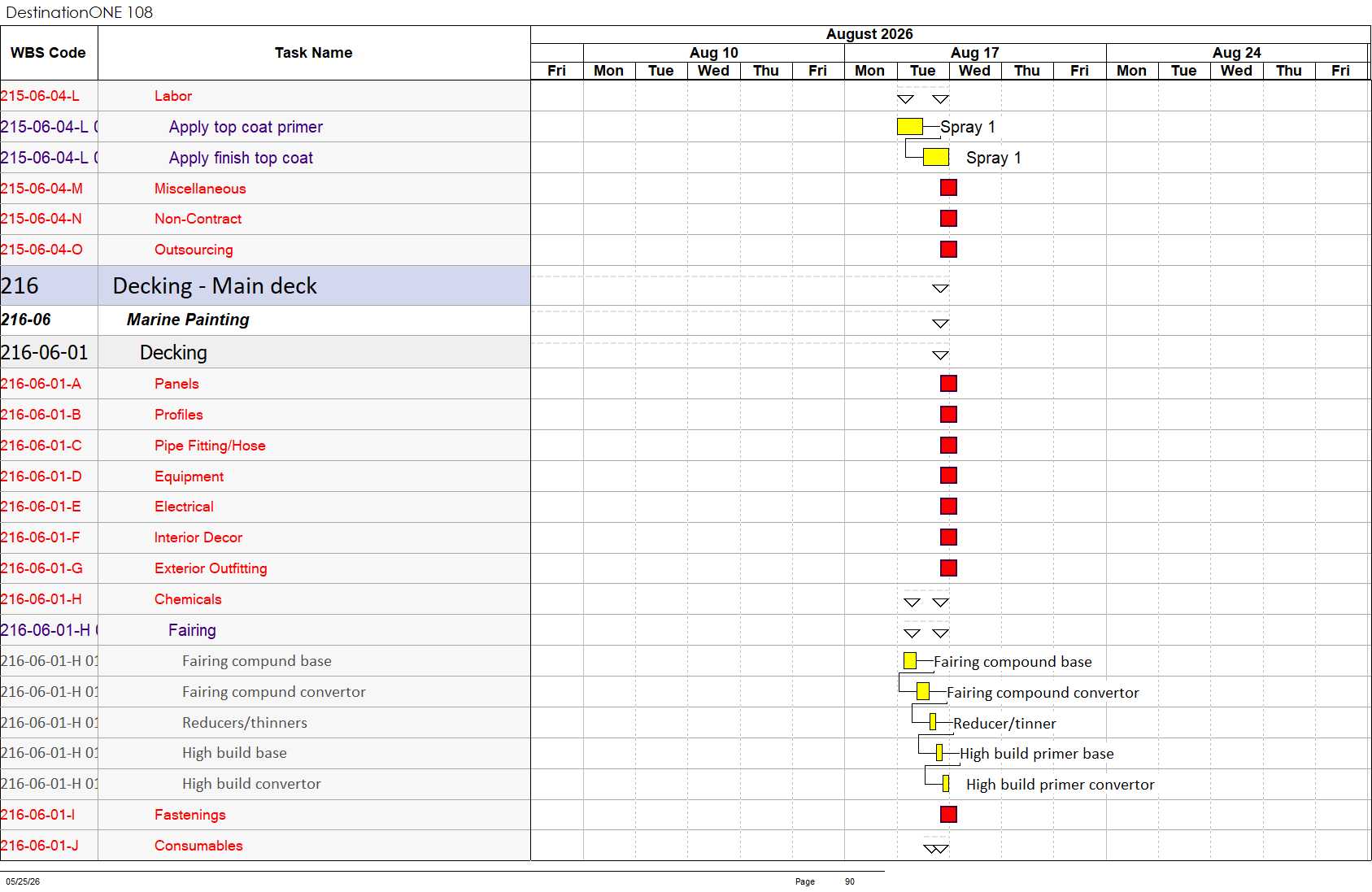Select the Outsourcing task name
Viewport: 1372px width, 892px height.
194,250
